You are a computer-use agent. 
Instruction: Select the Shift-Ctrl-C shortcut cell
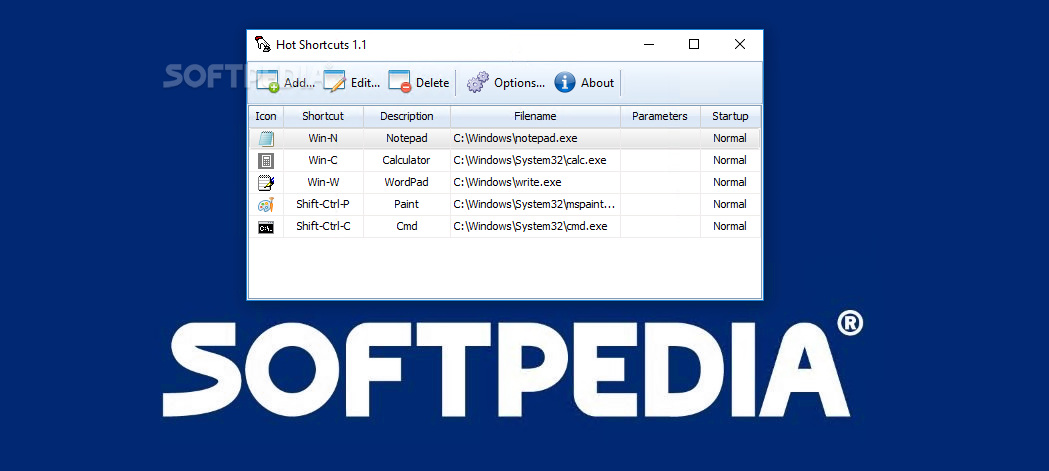click(323, 226)
